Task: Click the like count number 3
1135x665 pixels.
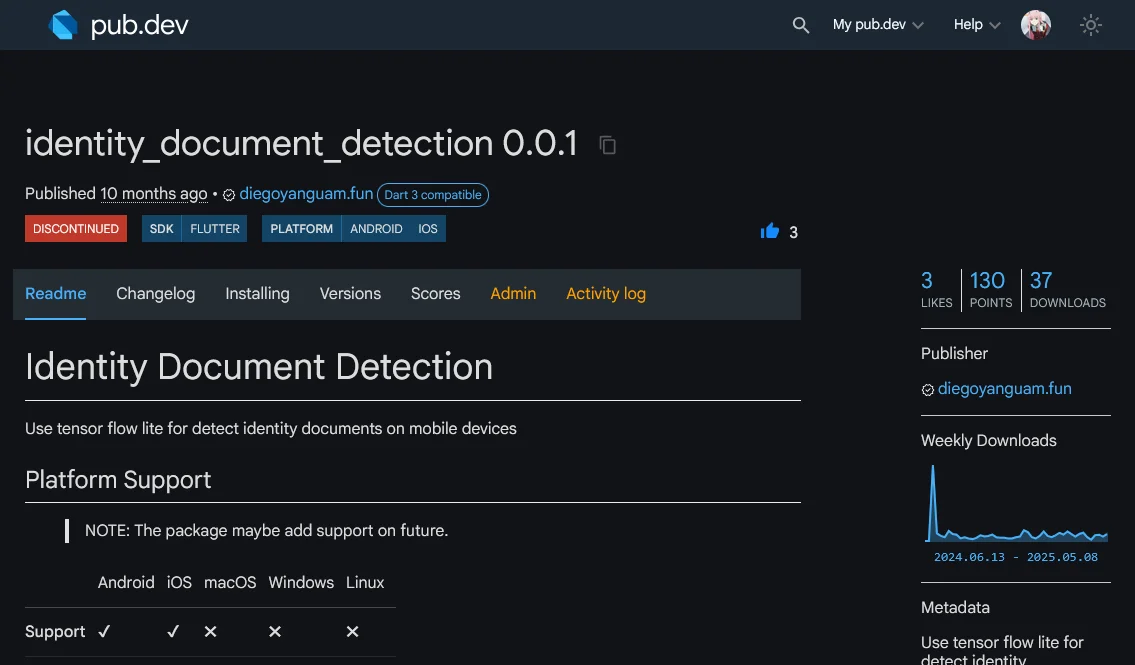Action: [793, 232]
